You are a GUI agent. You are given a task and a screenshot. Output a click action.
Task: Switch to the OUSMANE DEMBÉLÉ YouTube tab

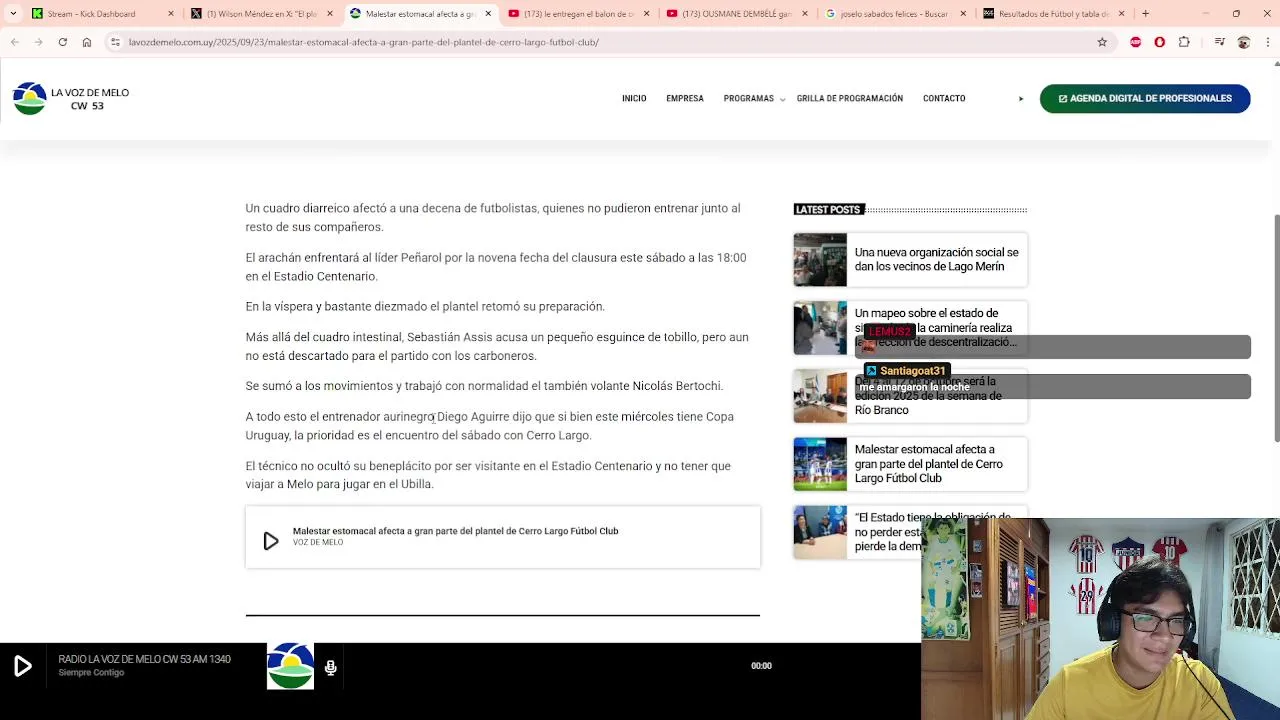click(x=735, y=14)
